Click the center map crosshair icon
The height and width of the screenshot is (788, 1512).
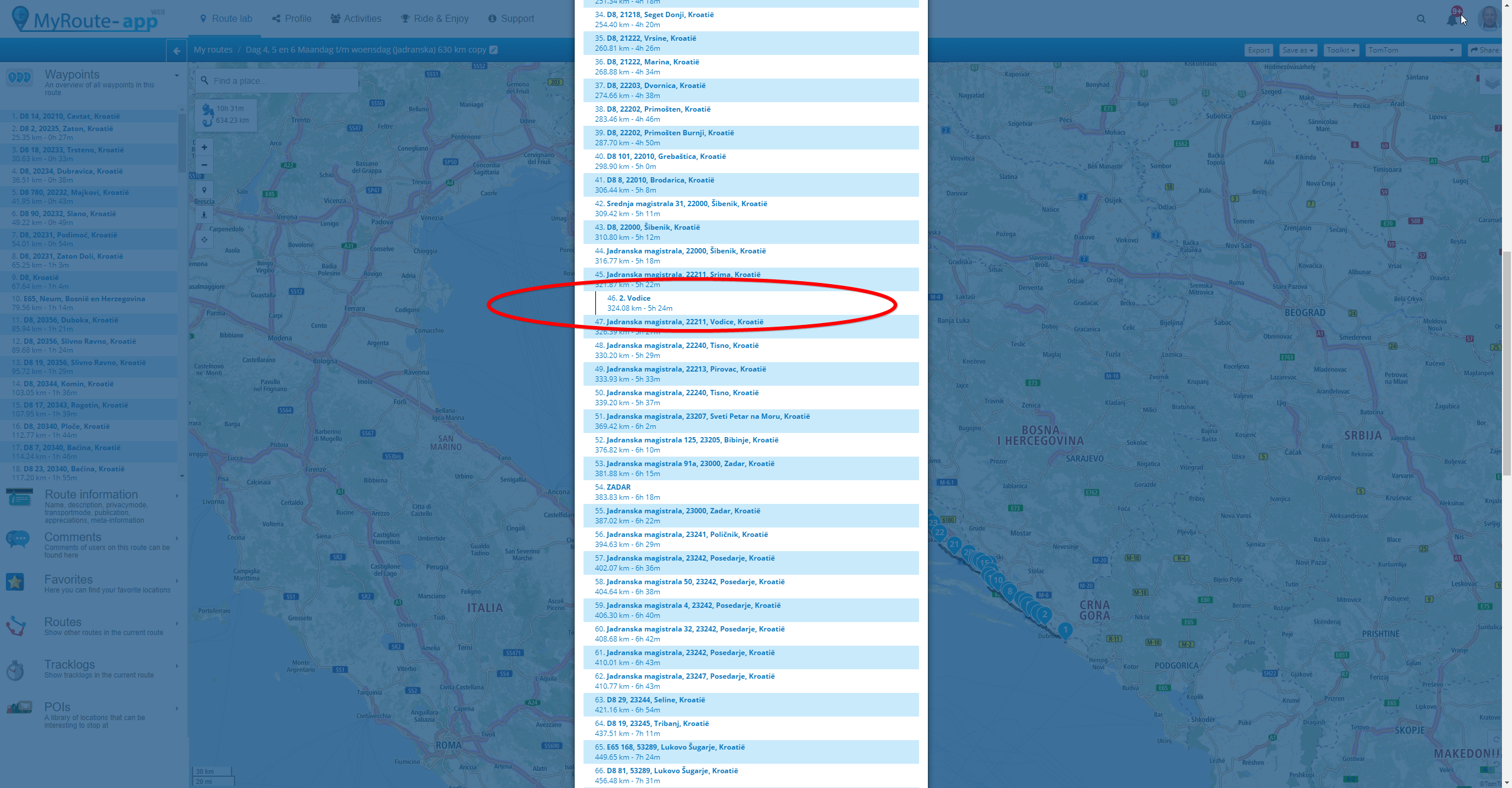(204, 240)
